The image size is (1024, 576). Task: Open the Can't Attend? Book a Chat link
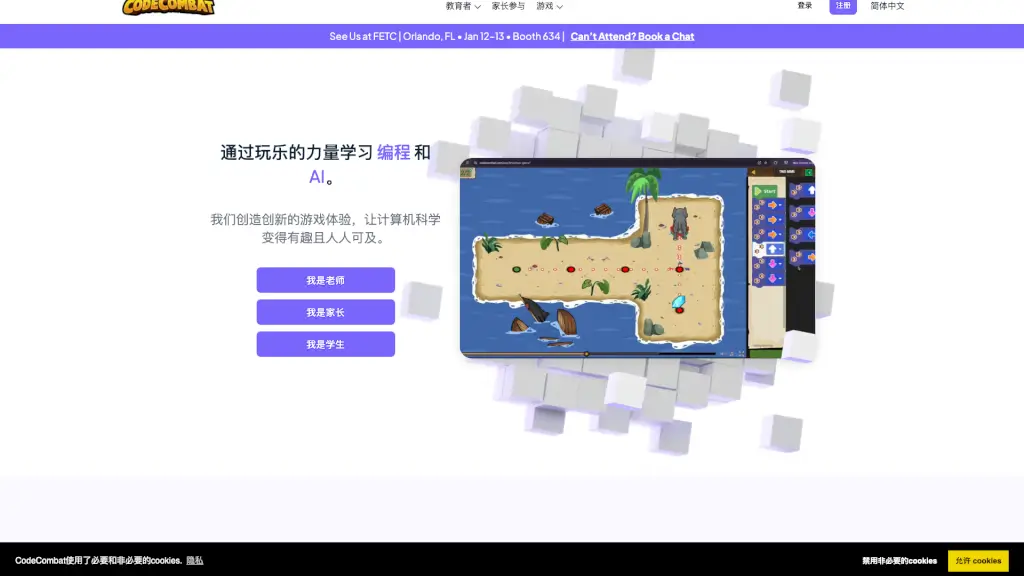[632, 36]
